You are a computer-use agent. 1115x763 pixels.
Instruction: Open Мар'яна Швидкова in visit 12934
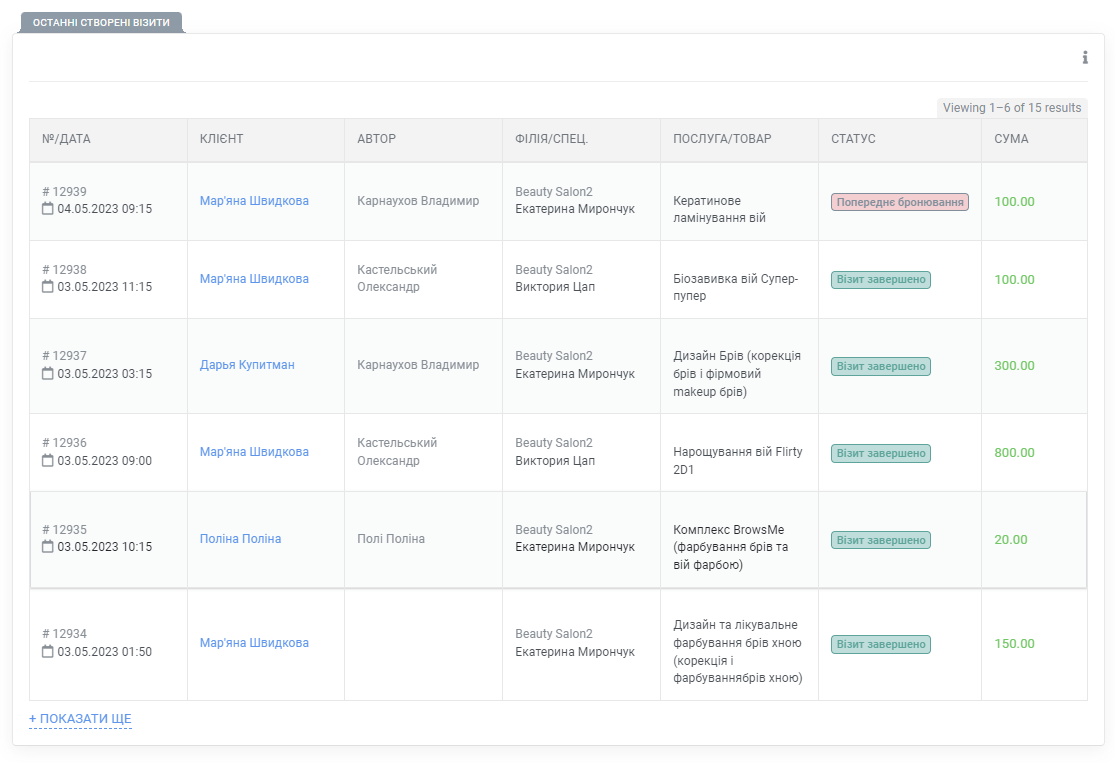point(254,643)
